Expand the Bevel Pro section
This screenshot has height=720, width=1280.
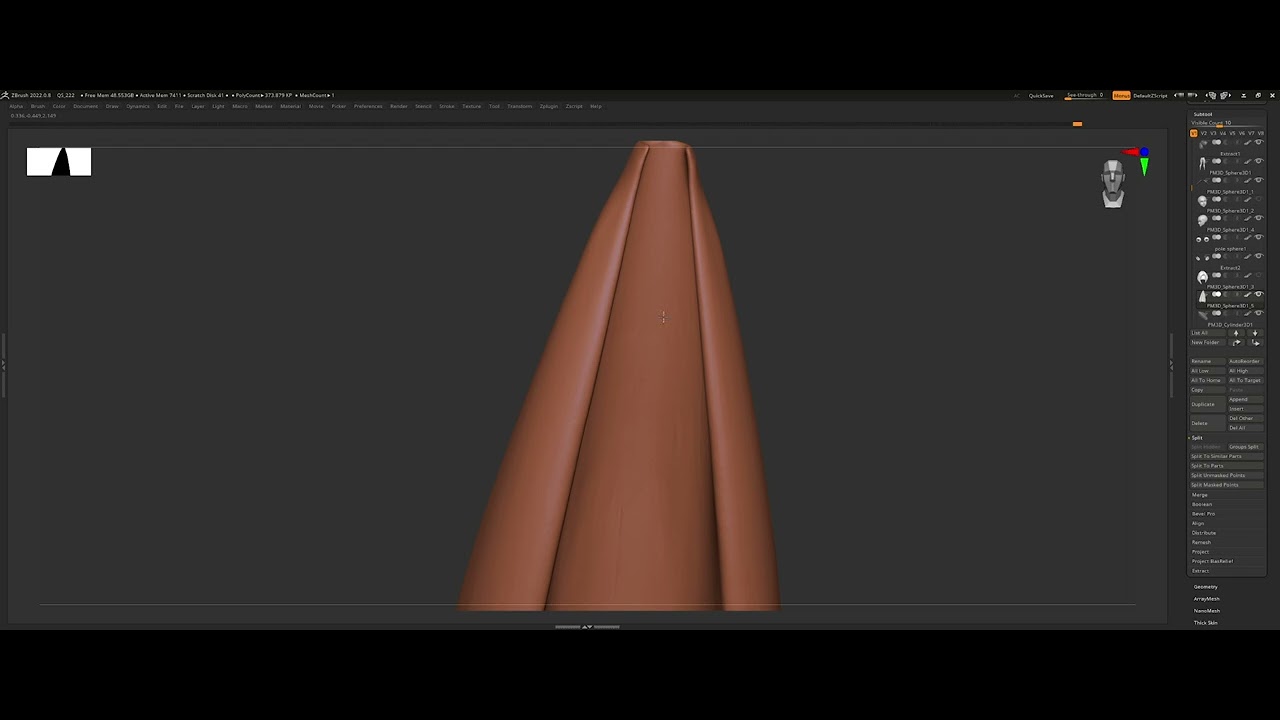(x=1203, y=514)
